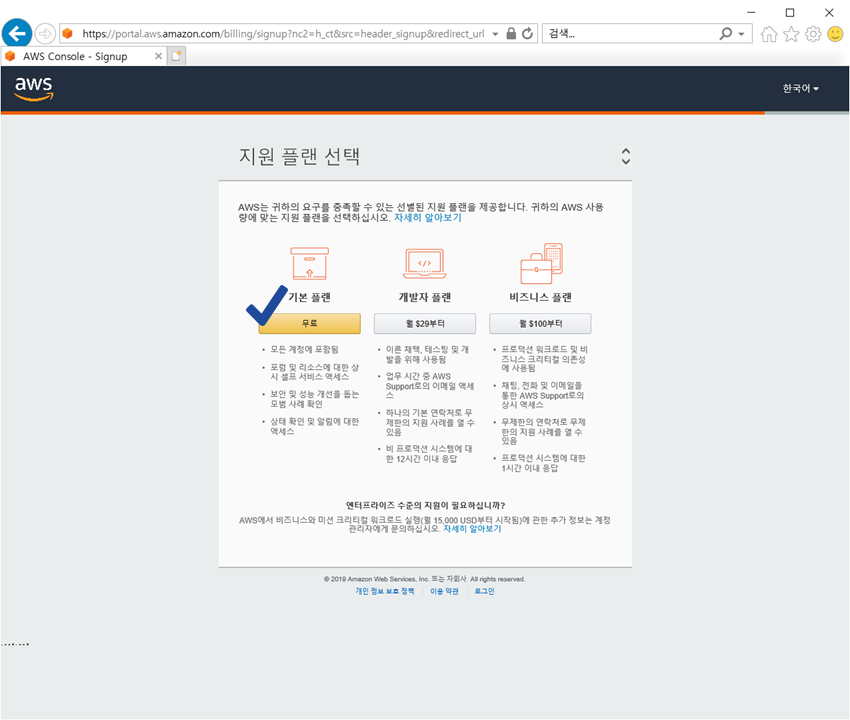The width and height of the screenshot is (850, 720).
Task: Open the enterprise 자세히 알아보기 link
Action: 472,529
